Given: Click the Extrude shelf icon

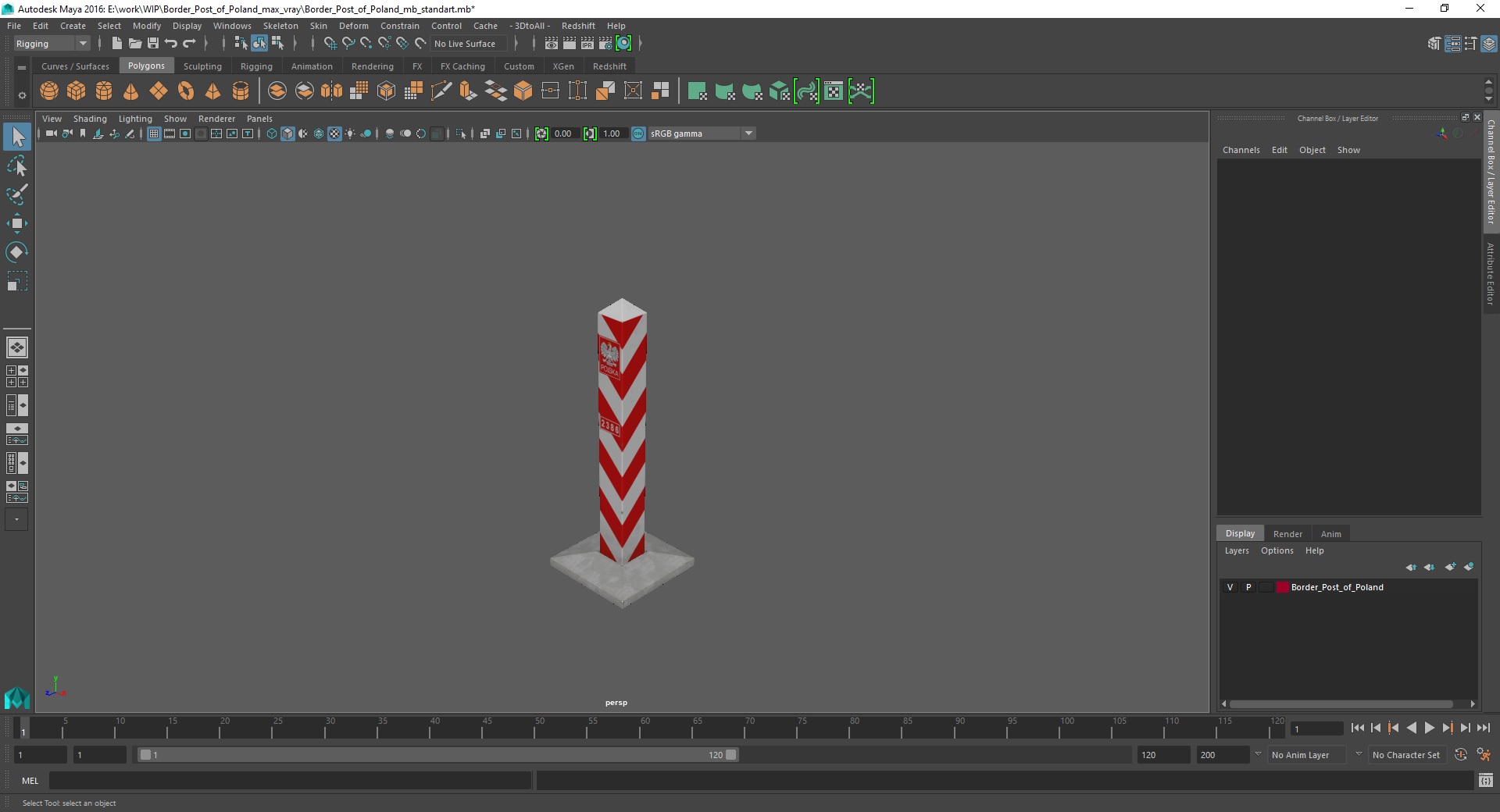Looking at the screenshot, I should pyautogui.click(x=469, y=91).
